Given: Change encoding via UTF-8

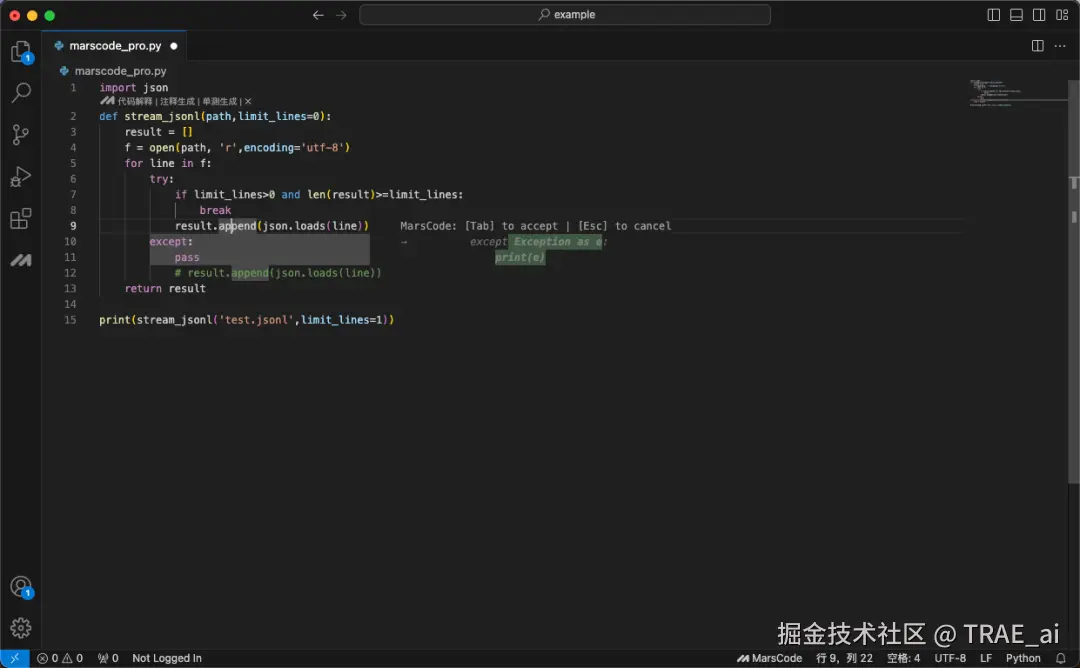Looking at the screenshot, I should click(950, 658).
